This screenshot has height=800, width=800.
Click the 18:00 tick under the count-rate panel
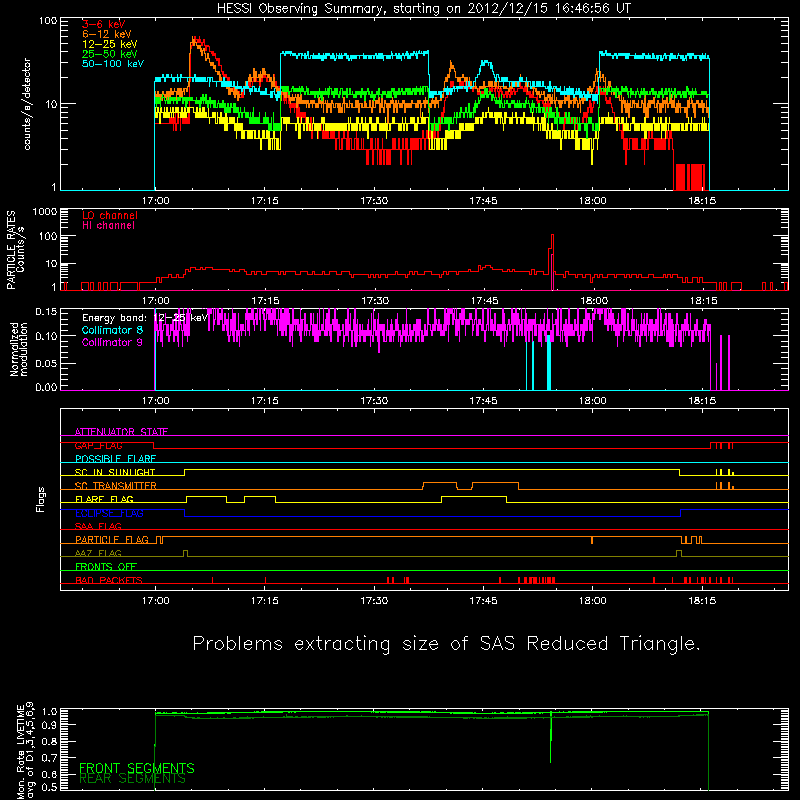[592, 201]
